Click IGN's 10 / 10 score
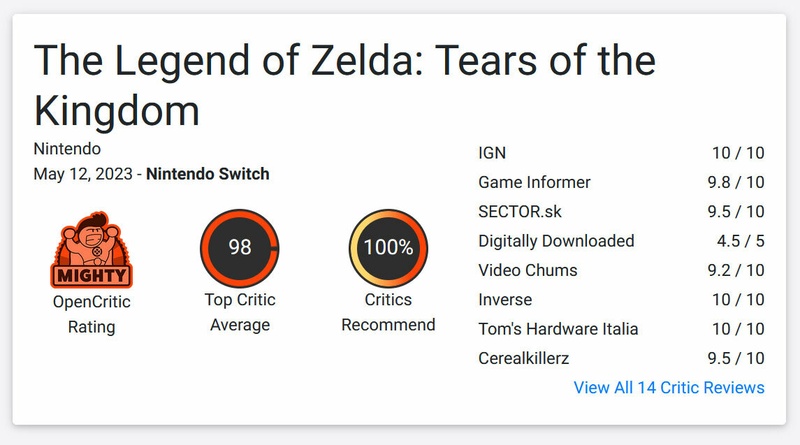 (x=737, y=153)
